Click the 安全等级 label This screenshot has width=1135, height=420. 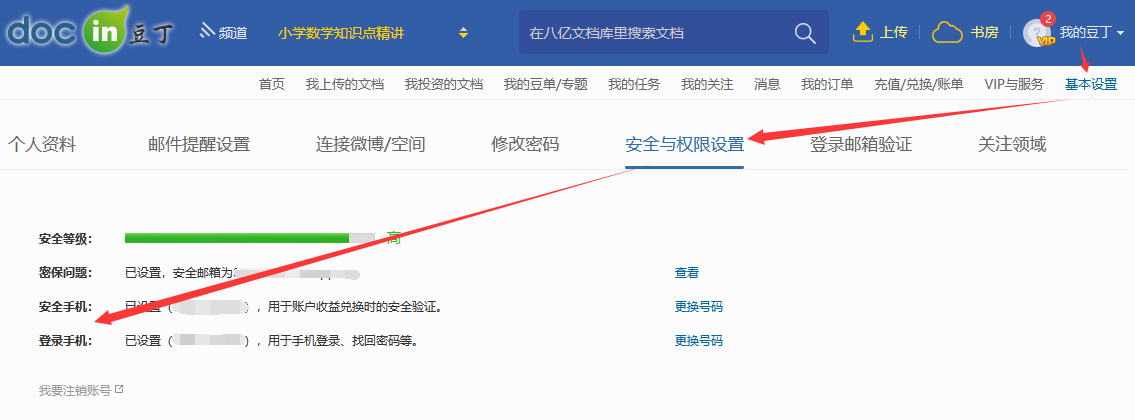pos(65,238)
